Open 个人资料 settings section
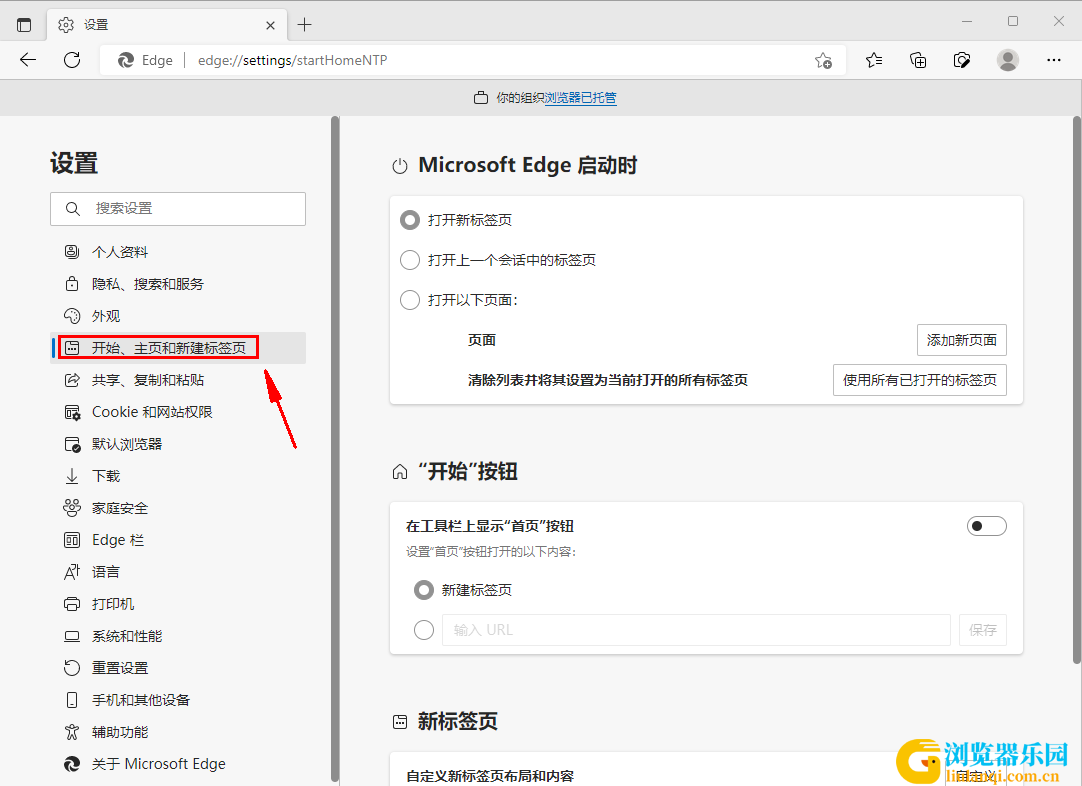 coord(178,252)
